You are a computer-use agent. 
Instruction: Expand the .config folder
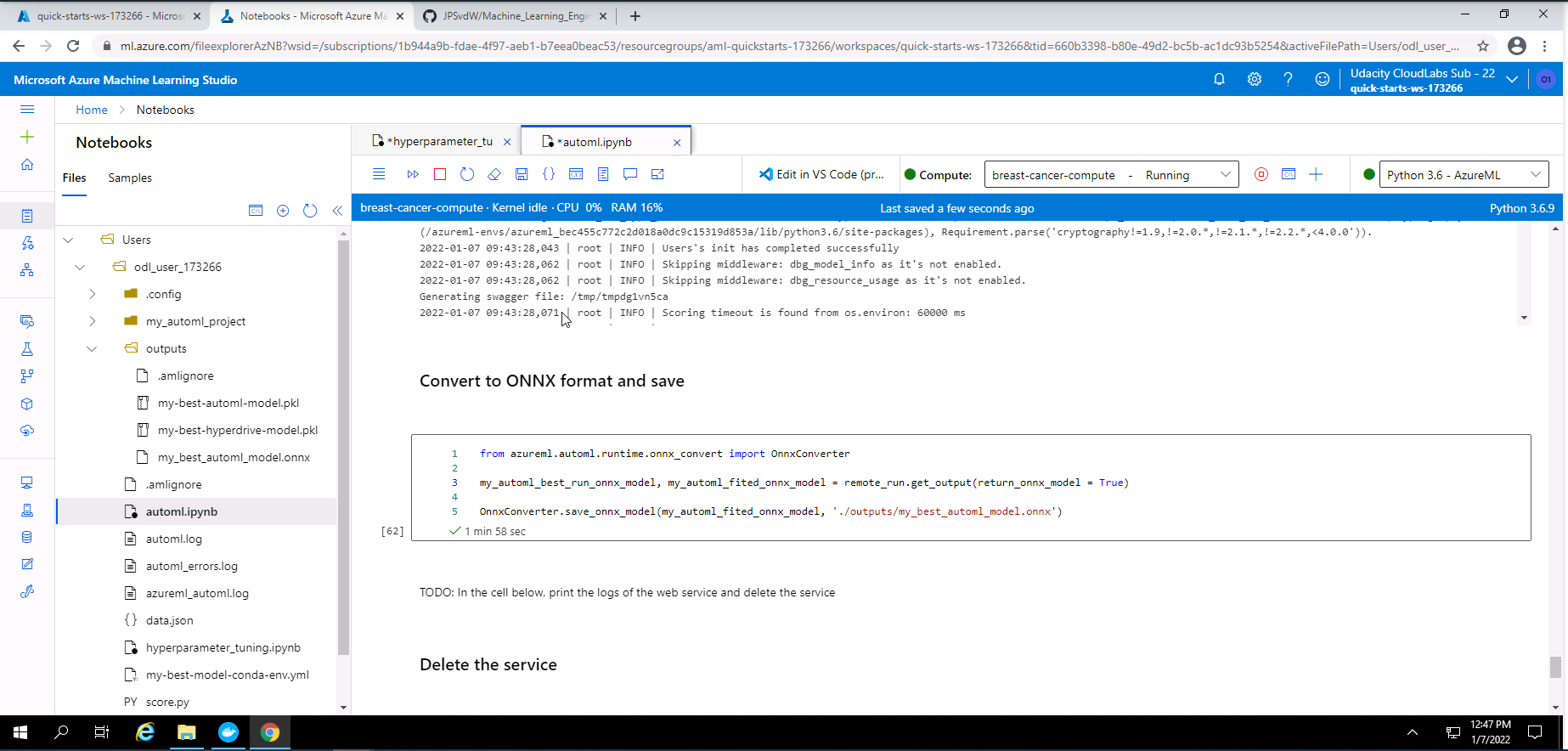(92, 294)
